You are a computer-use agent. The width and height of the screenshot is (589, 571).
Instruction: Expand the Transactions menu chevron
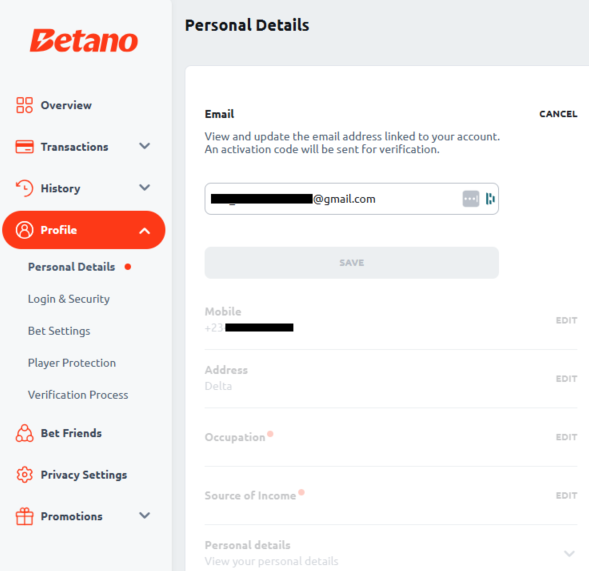pyautogui.click(x=145, y=146)
